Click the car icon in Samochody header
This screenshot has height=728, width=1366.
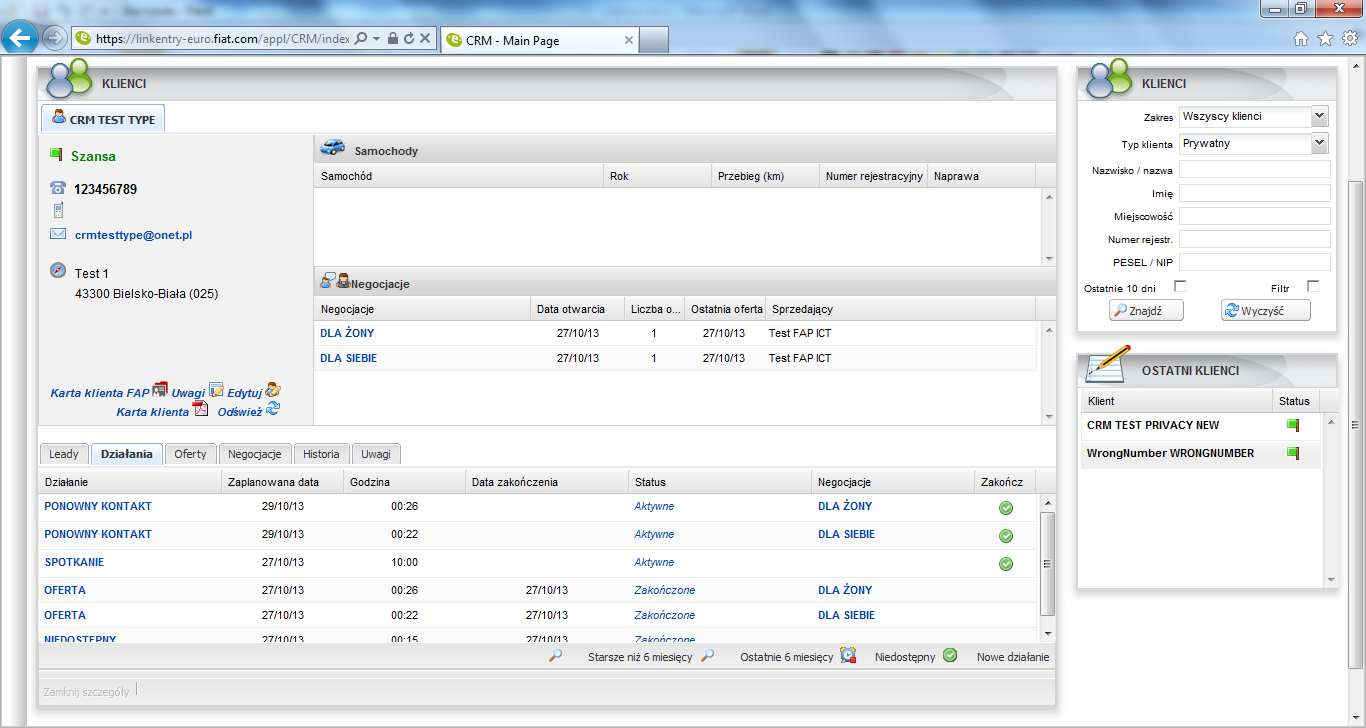coord(333,148)
